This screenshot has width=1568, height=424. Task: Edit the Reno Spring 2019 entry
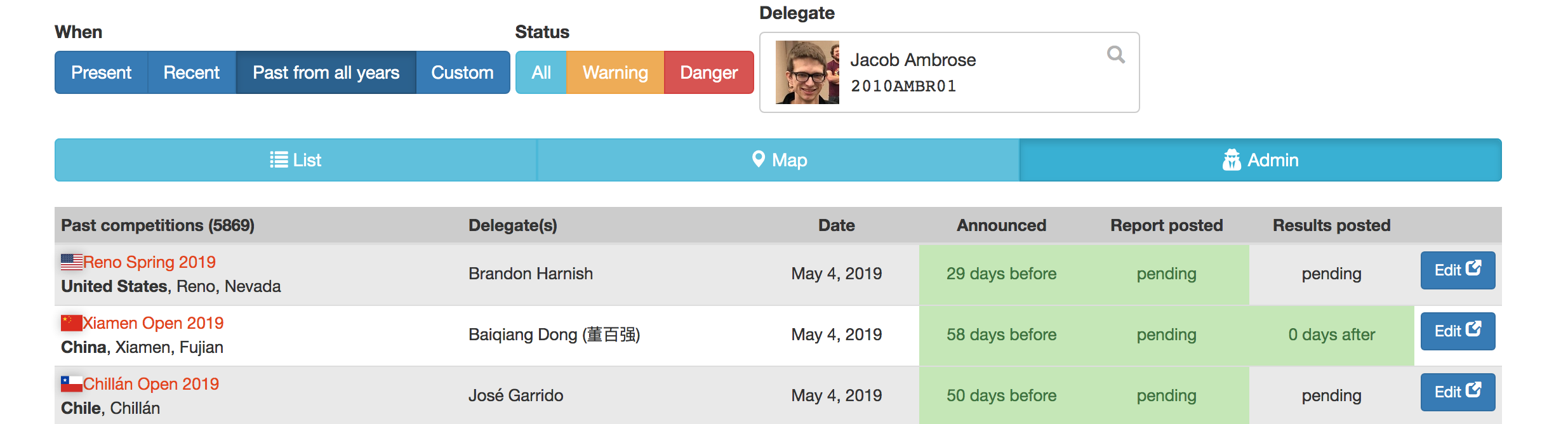tap(1458, 270)
